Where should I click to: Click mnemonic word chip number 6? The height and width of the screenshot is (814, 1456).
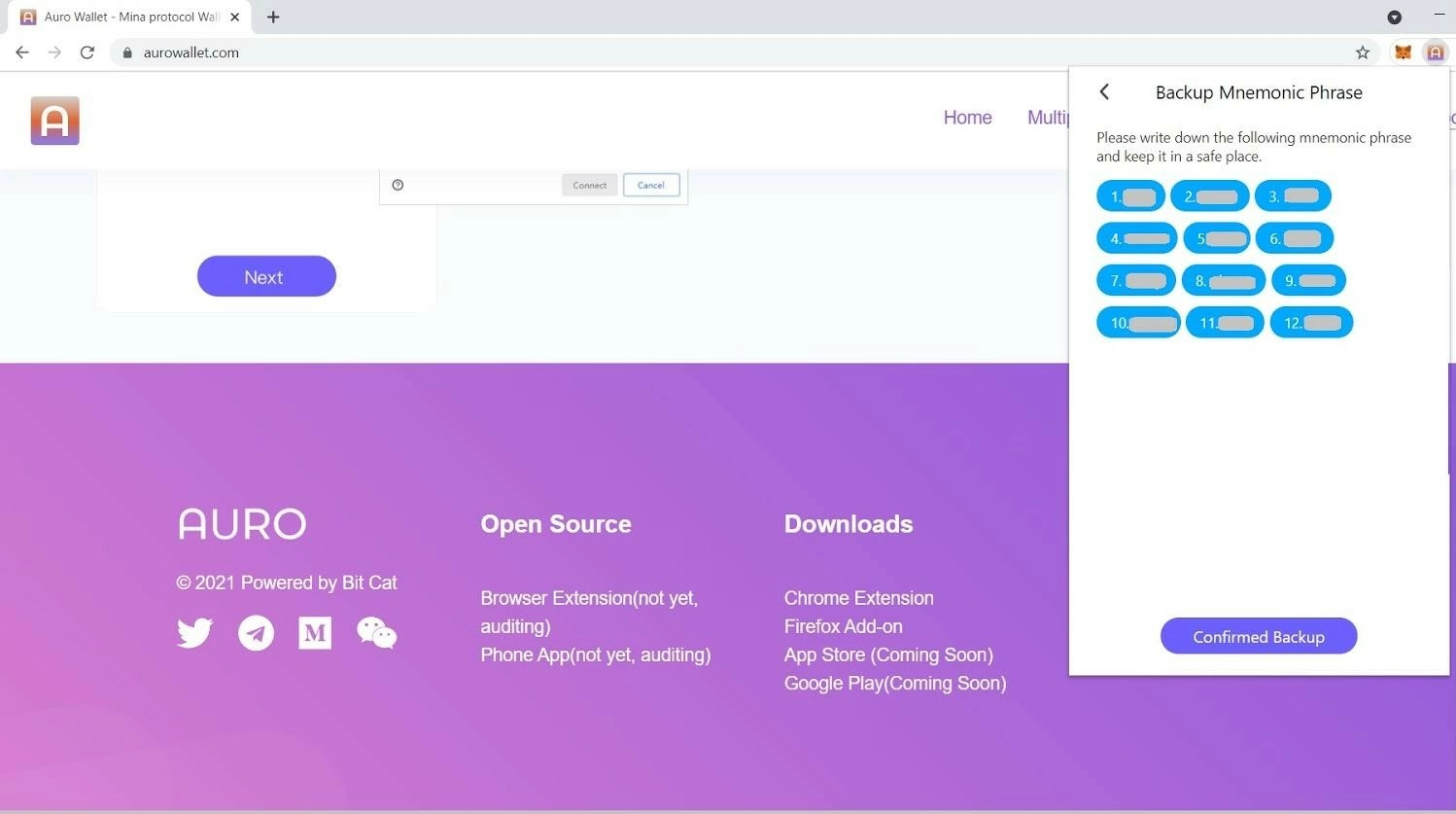coord(1295,238)
